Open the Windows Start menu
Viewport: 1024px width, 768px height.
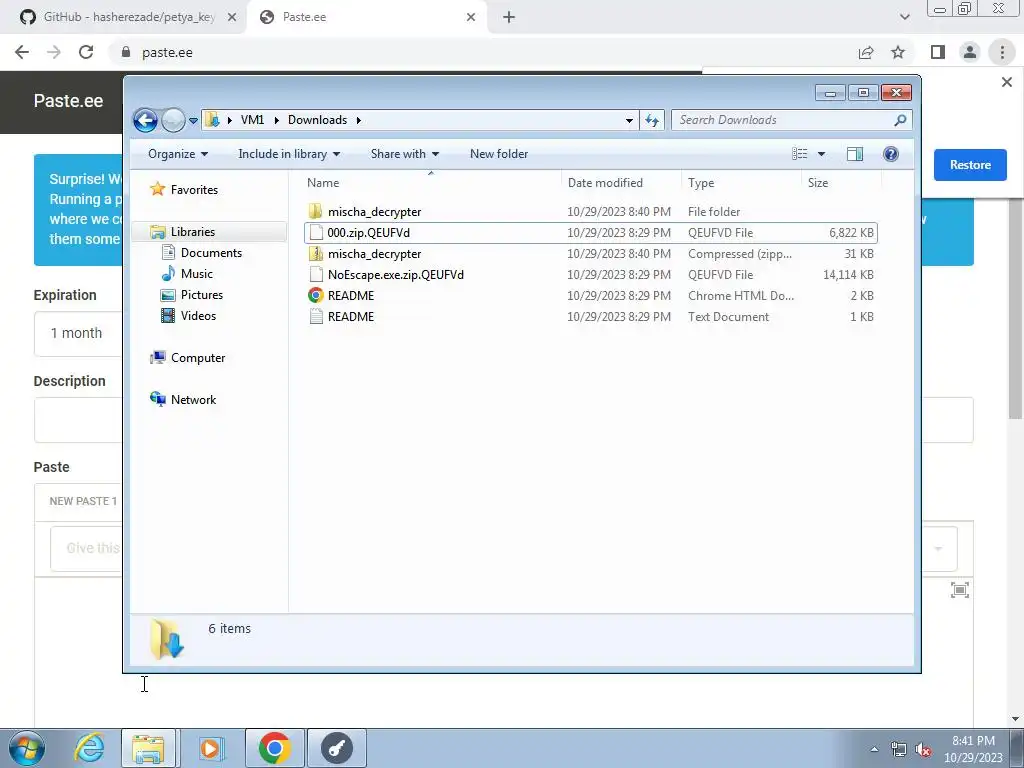[27, 748]
